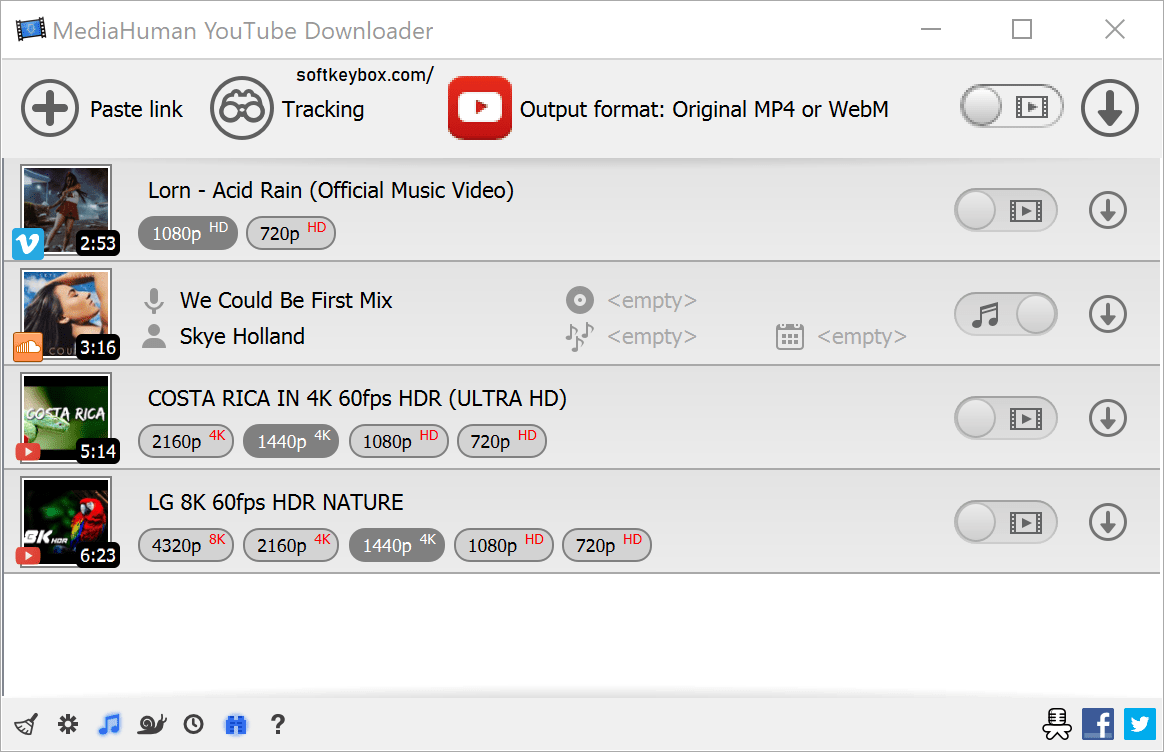Open preferences via gear icon

[x=67, y=723]
